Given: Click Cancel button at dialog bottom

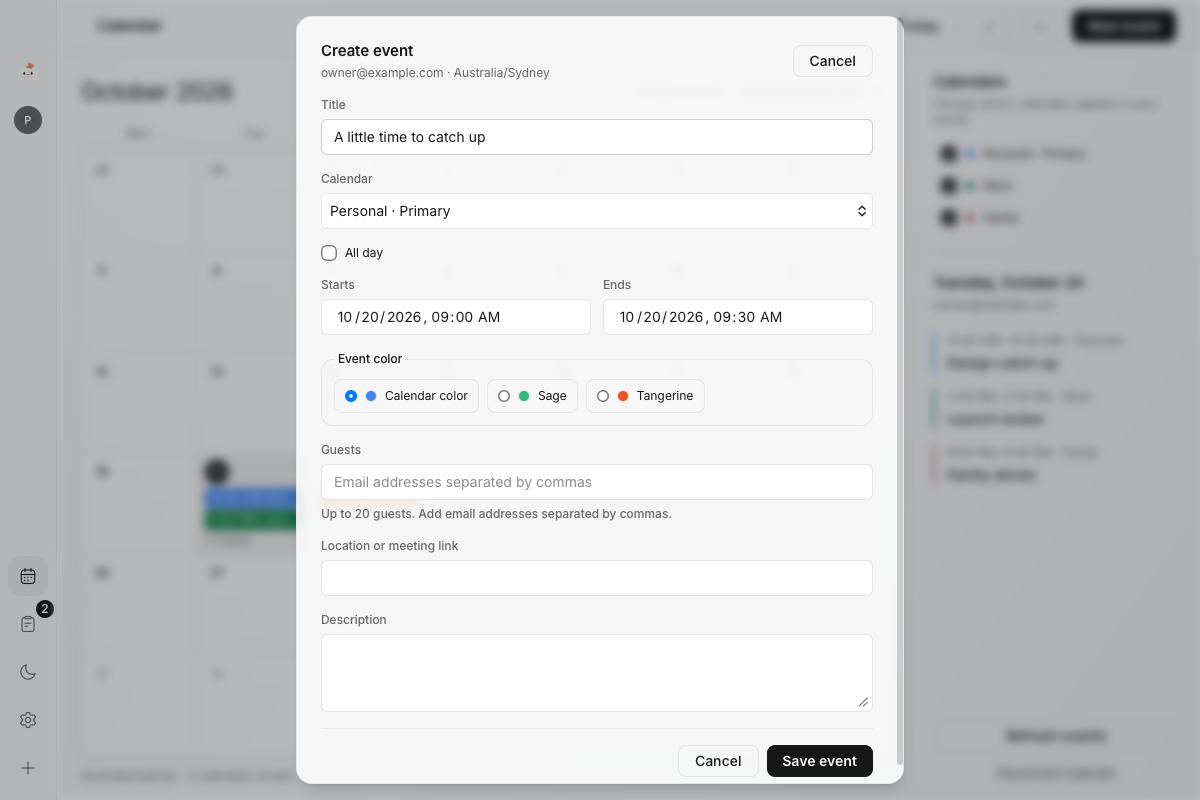Looking at the screenshot, I should (x=718, y=761).
